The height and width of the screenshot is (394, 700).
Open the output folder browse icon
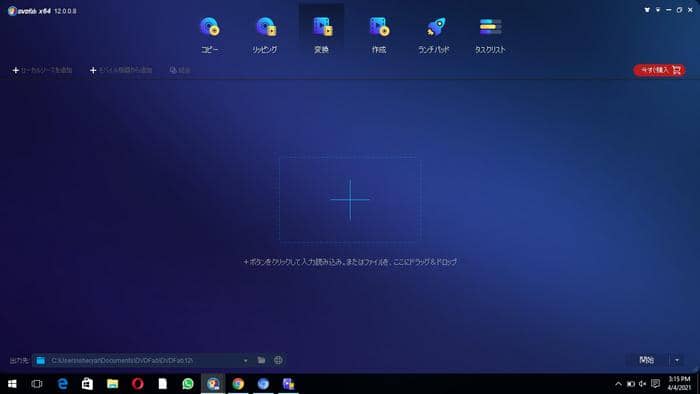[x=262, y=360]
